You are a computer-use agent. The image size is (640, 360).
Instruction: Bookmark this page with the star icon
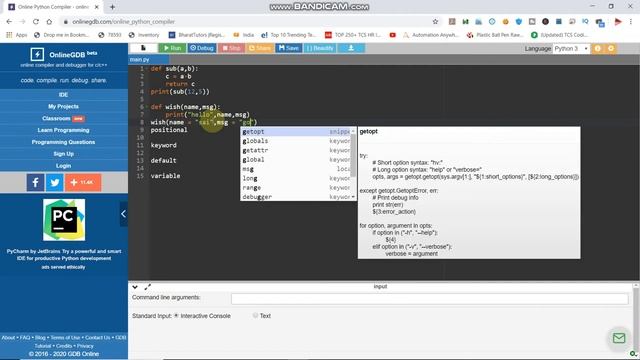coord(435,22)
